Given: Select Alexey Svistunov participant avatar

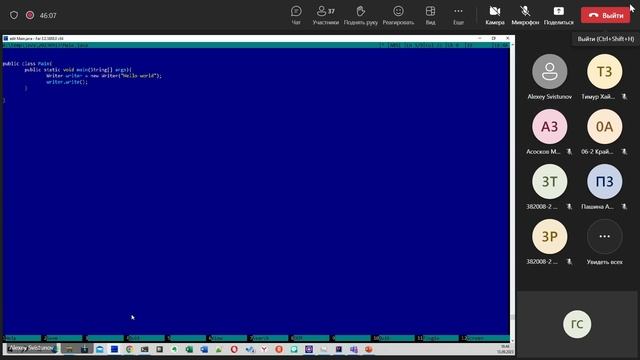Looking at the screenshot, I should click(x=549, y=71).
